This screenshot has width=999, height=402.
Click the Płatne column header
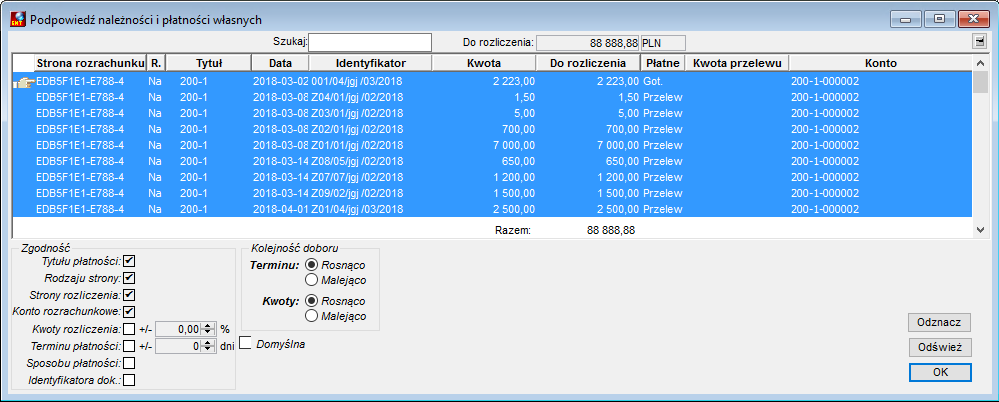point(663,63)
